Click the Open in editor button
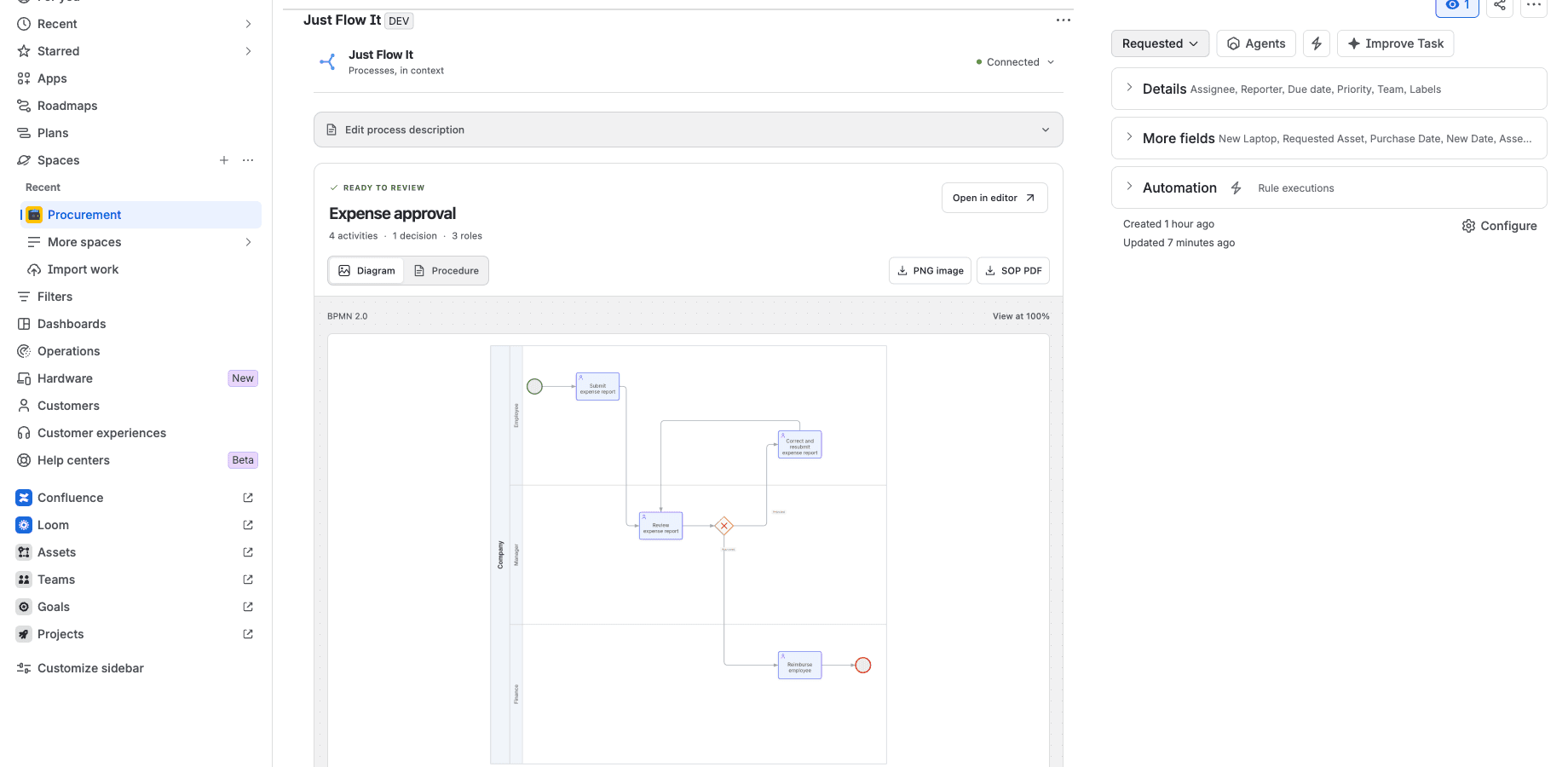The width and height of the screenshot is (1568, 767). pos(994,198)
